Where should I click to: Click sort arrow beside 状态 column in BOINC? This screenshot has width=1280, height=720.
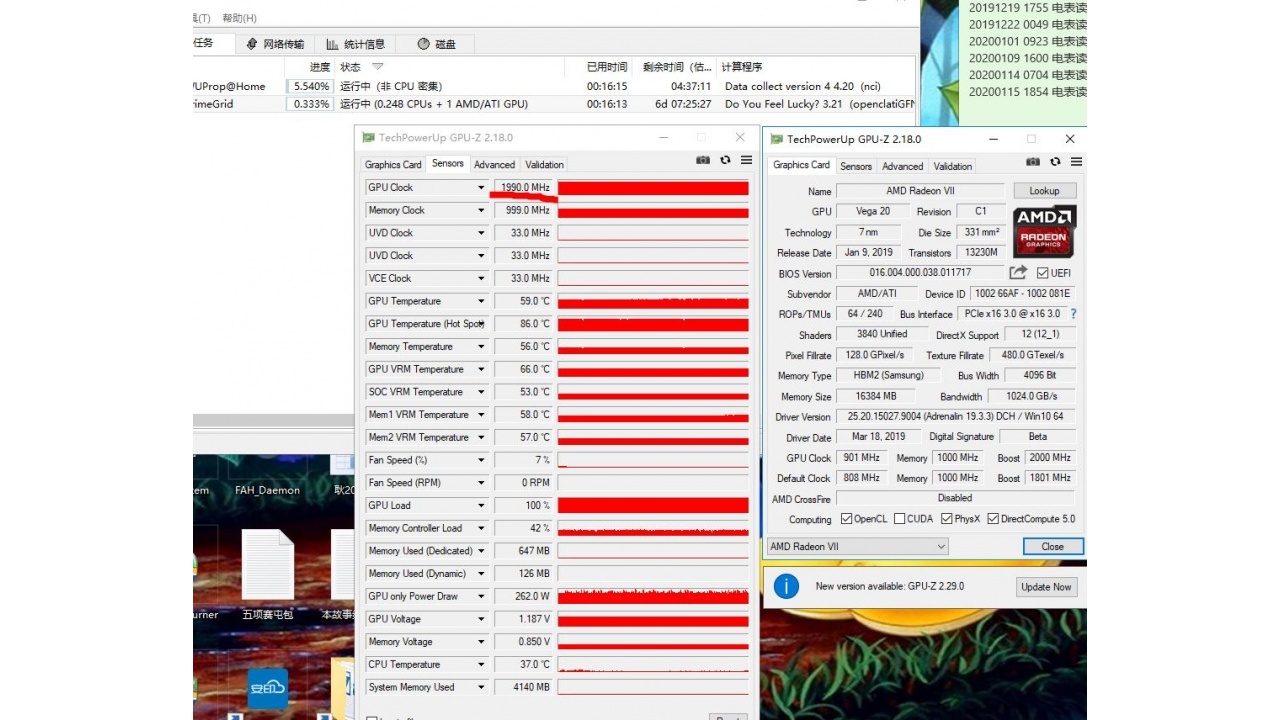[x=377, y=67]
